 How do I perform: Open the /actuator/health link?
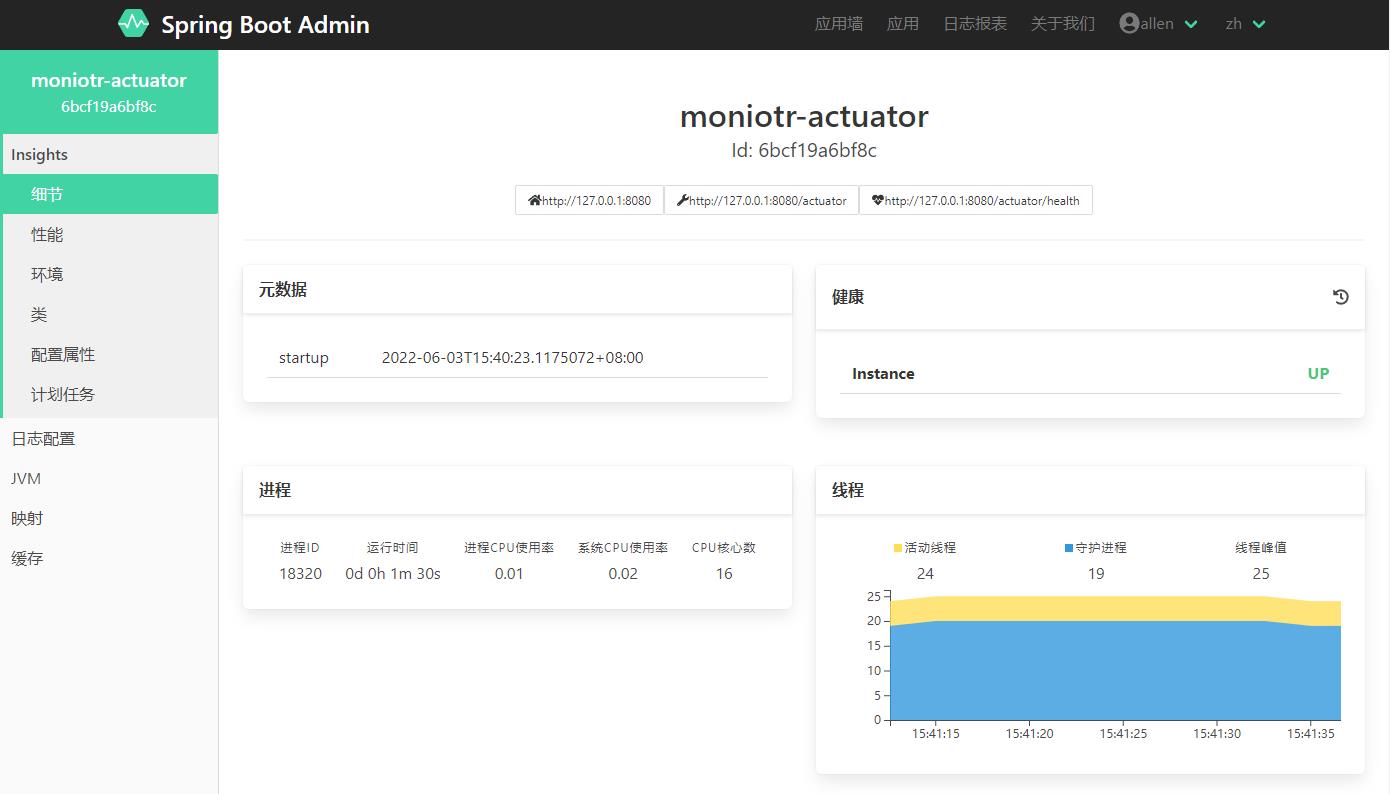(x=976, y=200)
